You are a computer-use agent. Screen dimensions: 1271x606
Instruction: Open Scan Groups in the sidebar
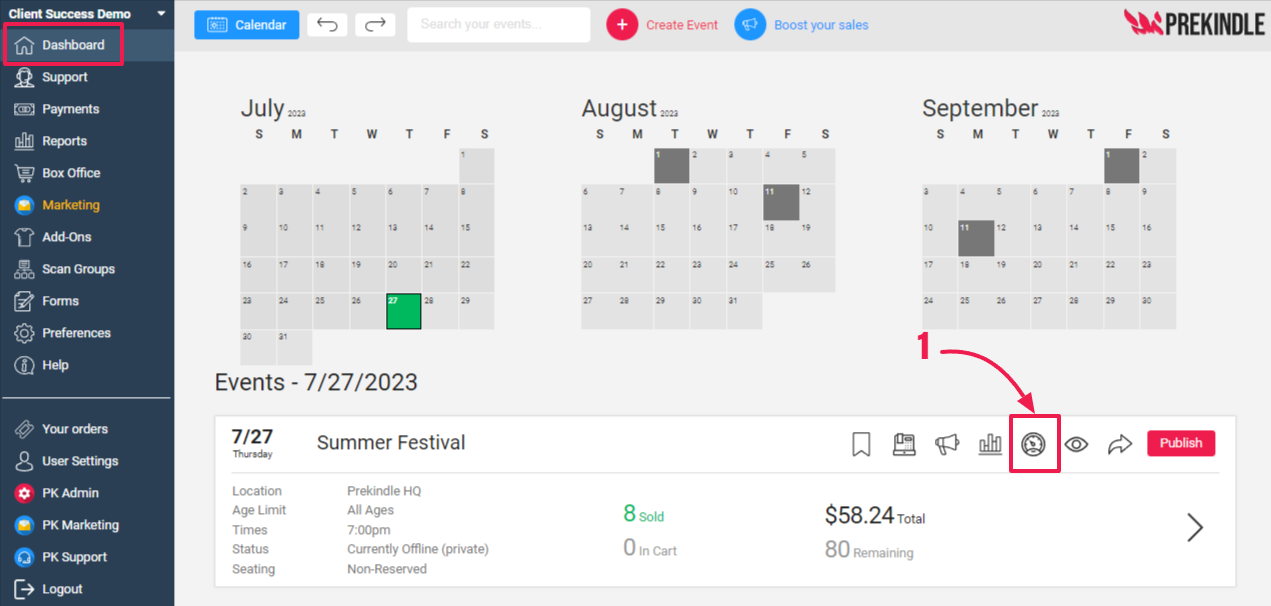point(77,269)
